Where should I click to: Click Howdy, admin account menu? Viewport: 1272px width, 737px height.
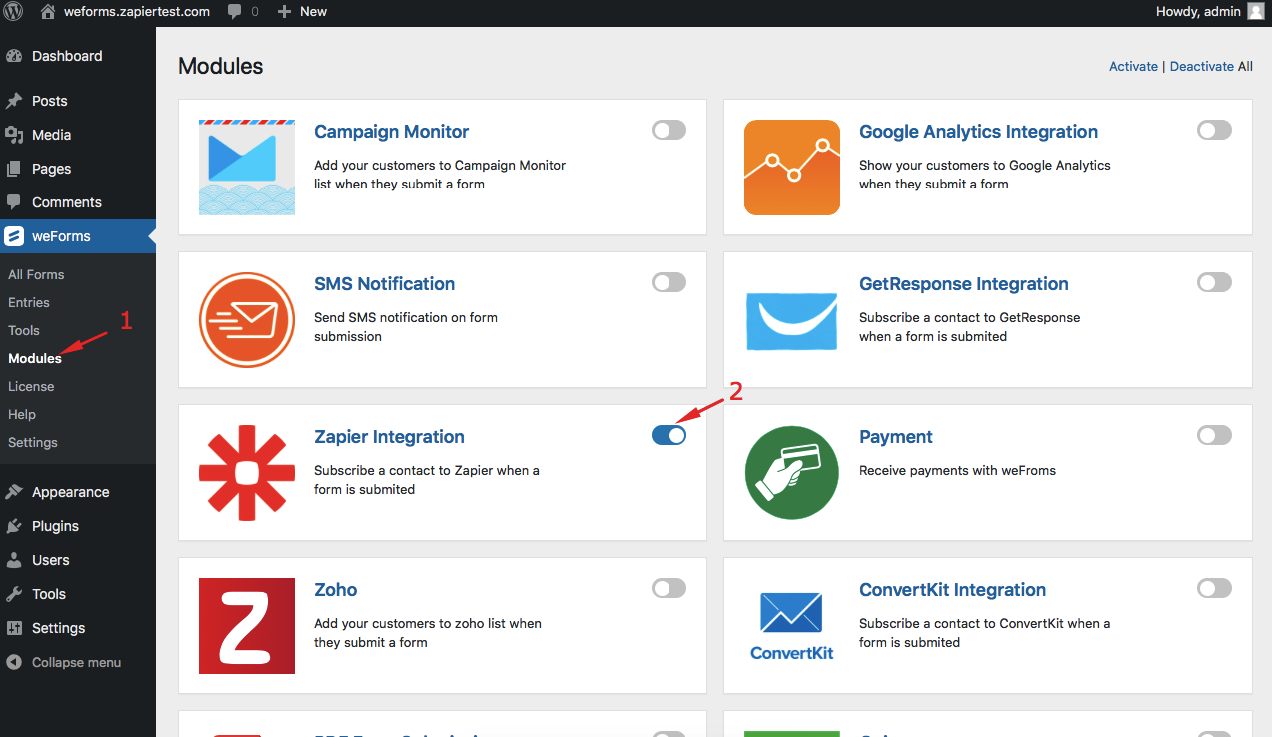tap(1210, 12)
